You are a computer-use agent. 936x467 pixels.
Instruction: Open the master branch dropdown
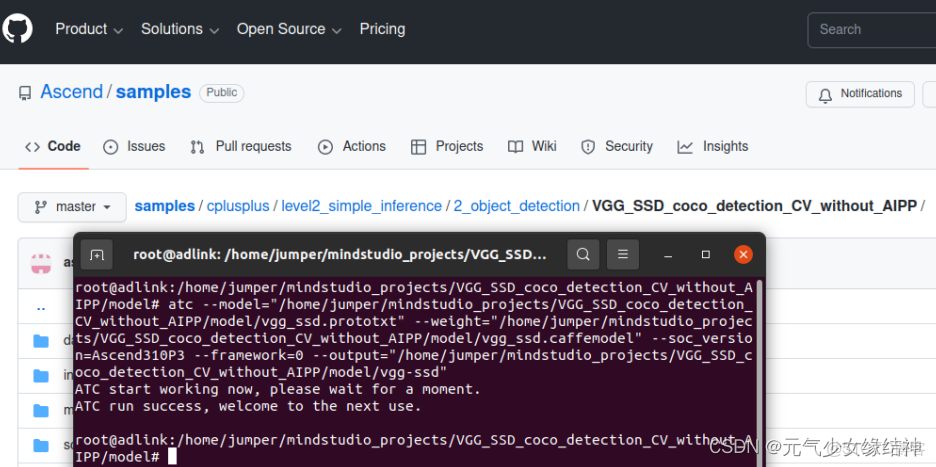[x=72, y=207]
